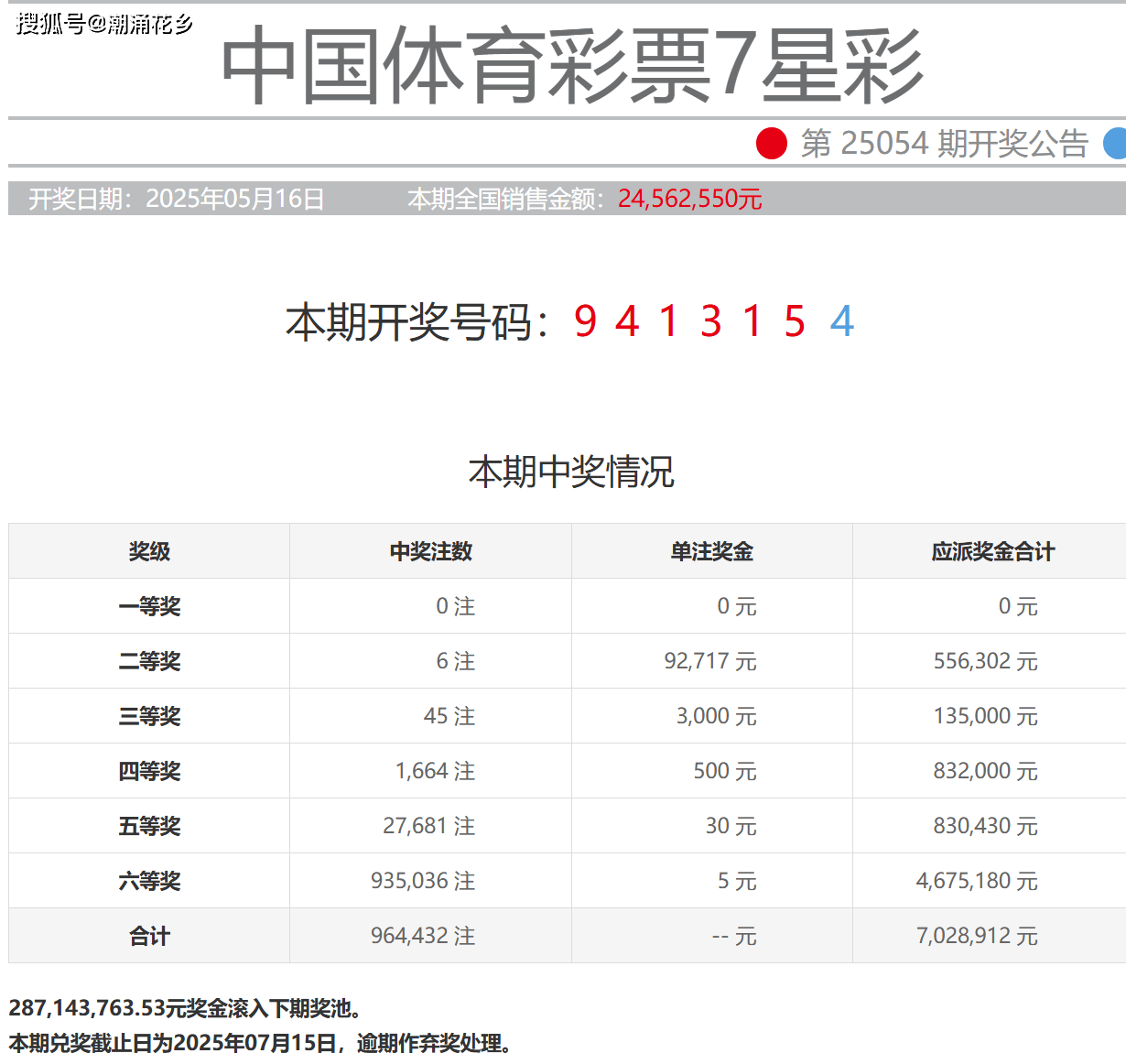Viewport: 1126px width, 1064px height.
Task: Click the 奖级 column header
Action: pyautogui.click(x=149, y=551)
